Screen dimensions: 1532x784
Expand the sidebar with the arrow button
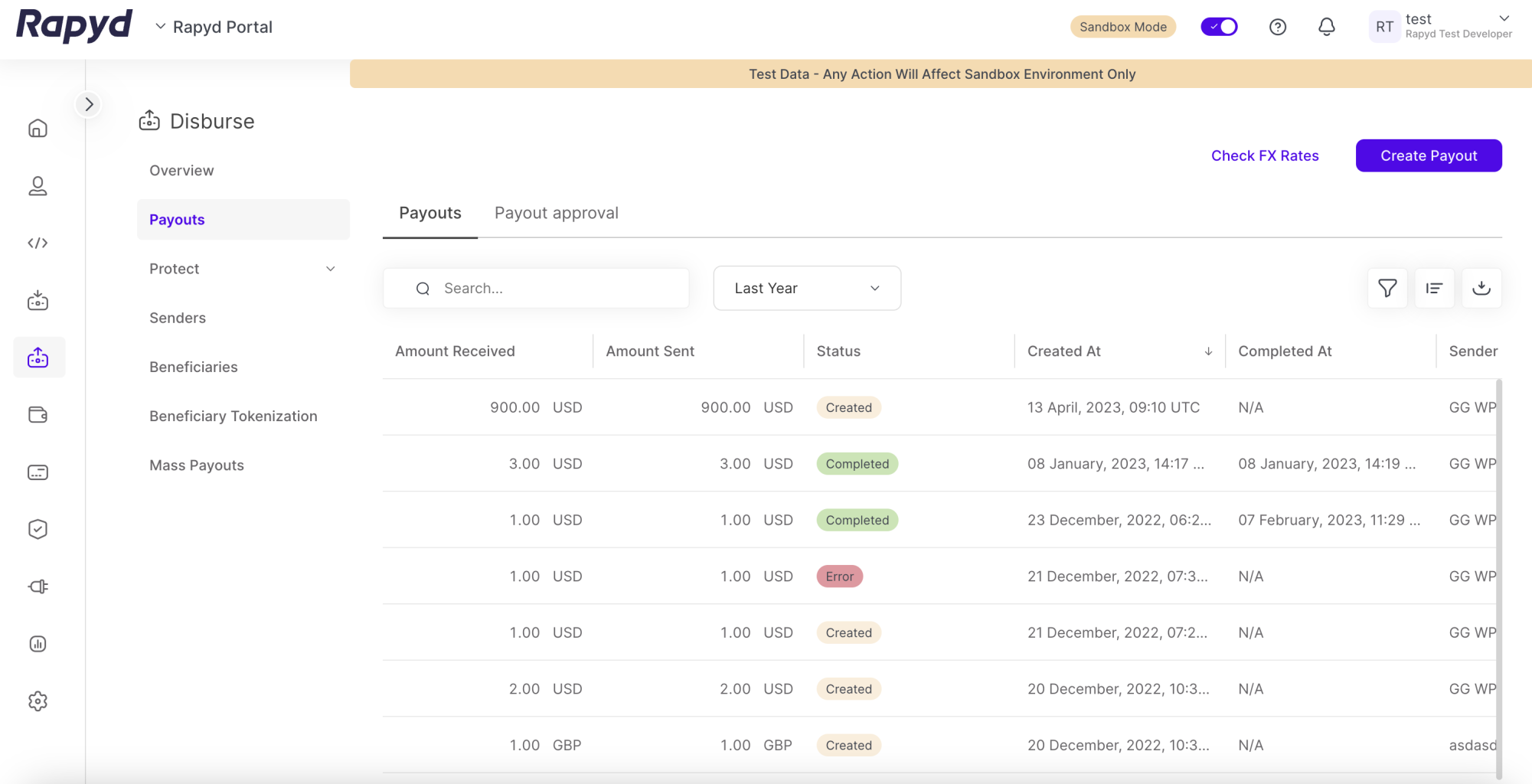(89, 104)
